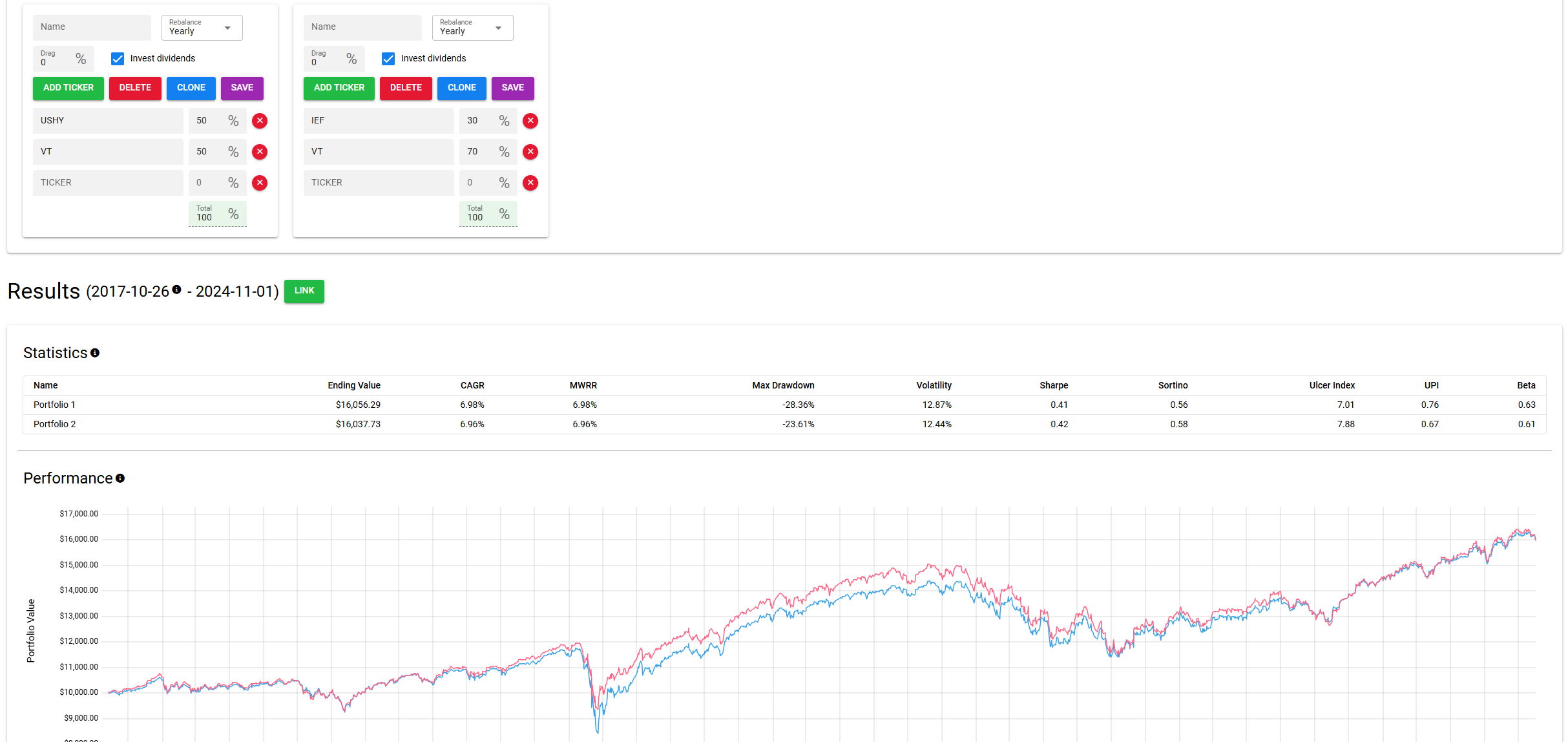
Task: Click SAVE in first portfolio
Action: [242, 88]
